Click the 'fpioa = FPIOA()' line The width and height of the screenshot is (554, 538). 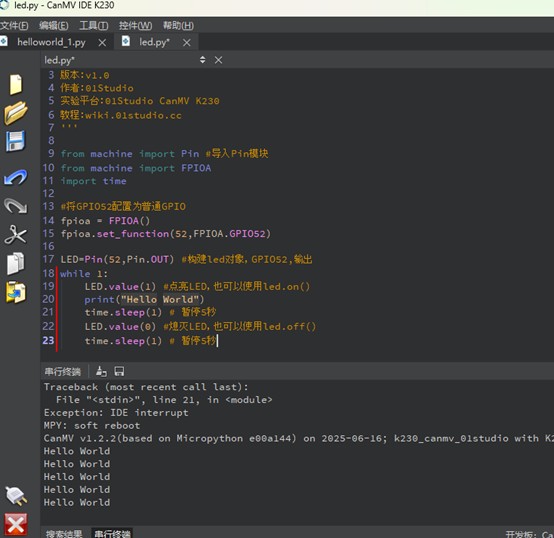pos(105,221)
